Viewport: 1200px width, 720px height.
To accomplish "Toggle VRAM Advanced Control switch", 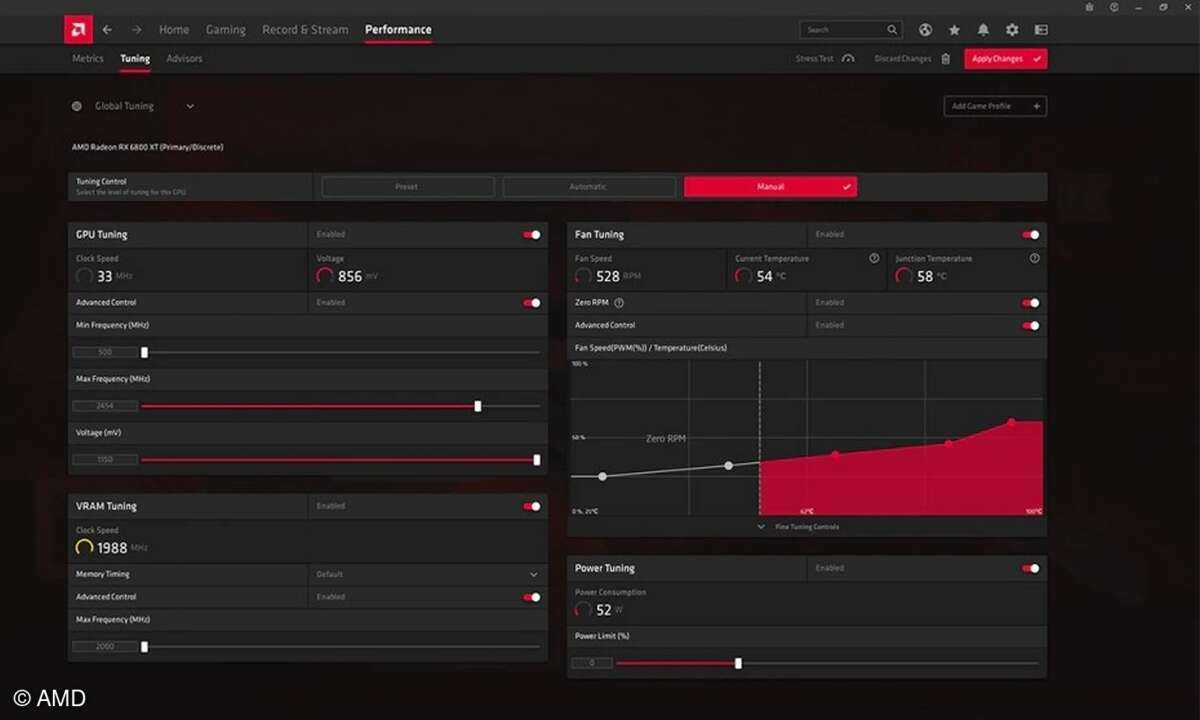I will tap(531, 597).
